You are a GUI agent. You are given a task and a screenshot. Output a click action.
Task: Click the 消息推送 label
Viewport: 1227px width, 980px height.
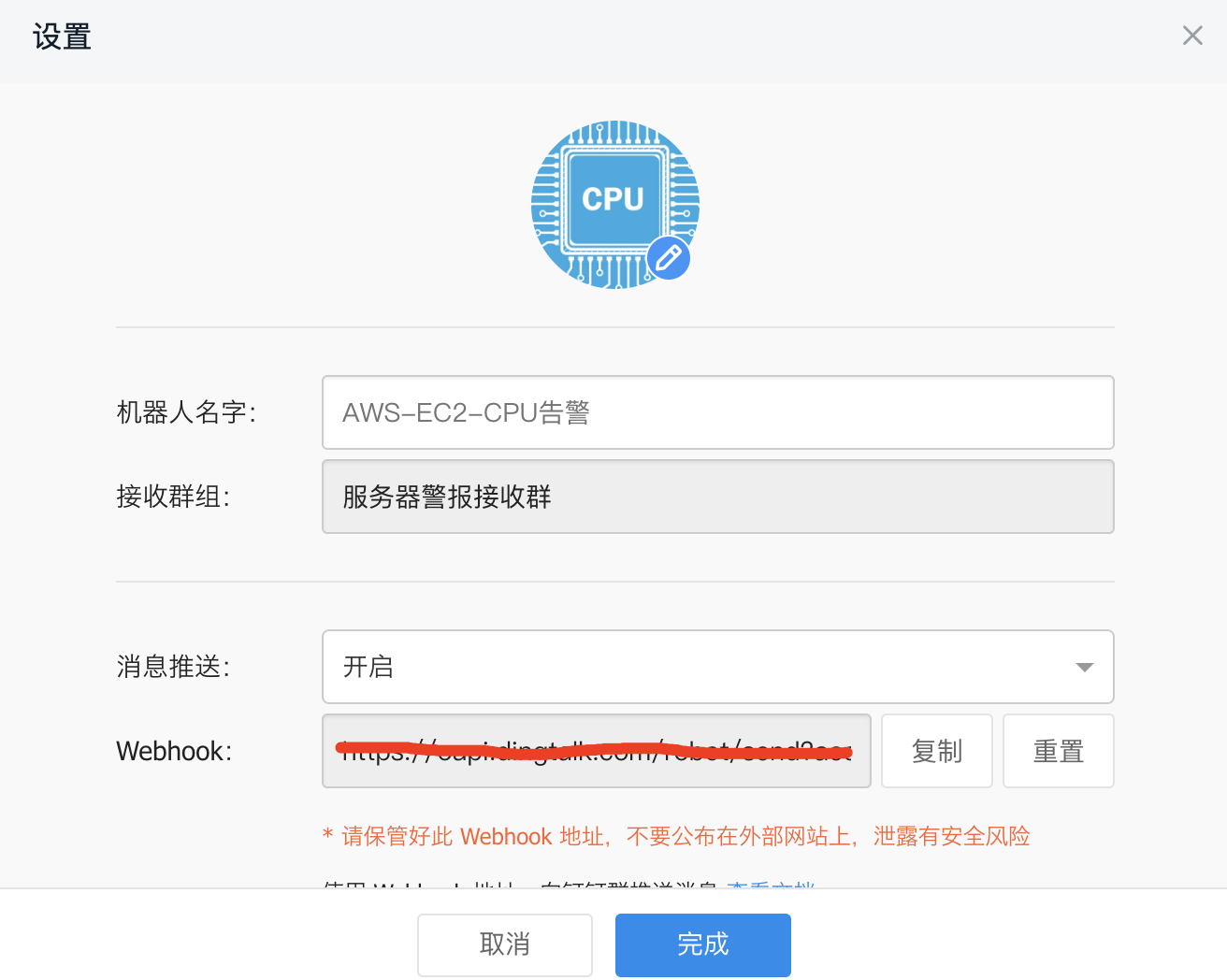173,667
